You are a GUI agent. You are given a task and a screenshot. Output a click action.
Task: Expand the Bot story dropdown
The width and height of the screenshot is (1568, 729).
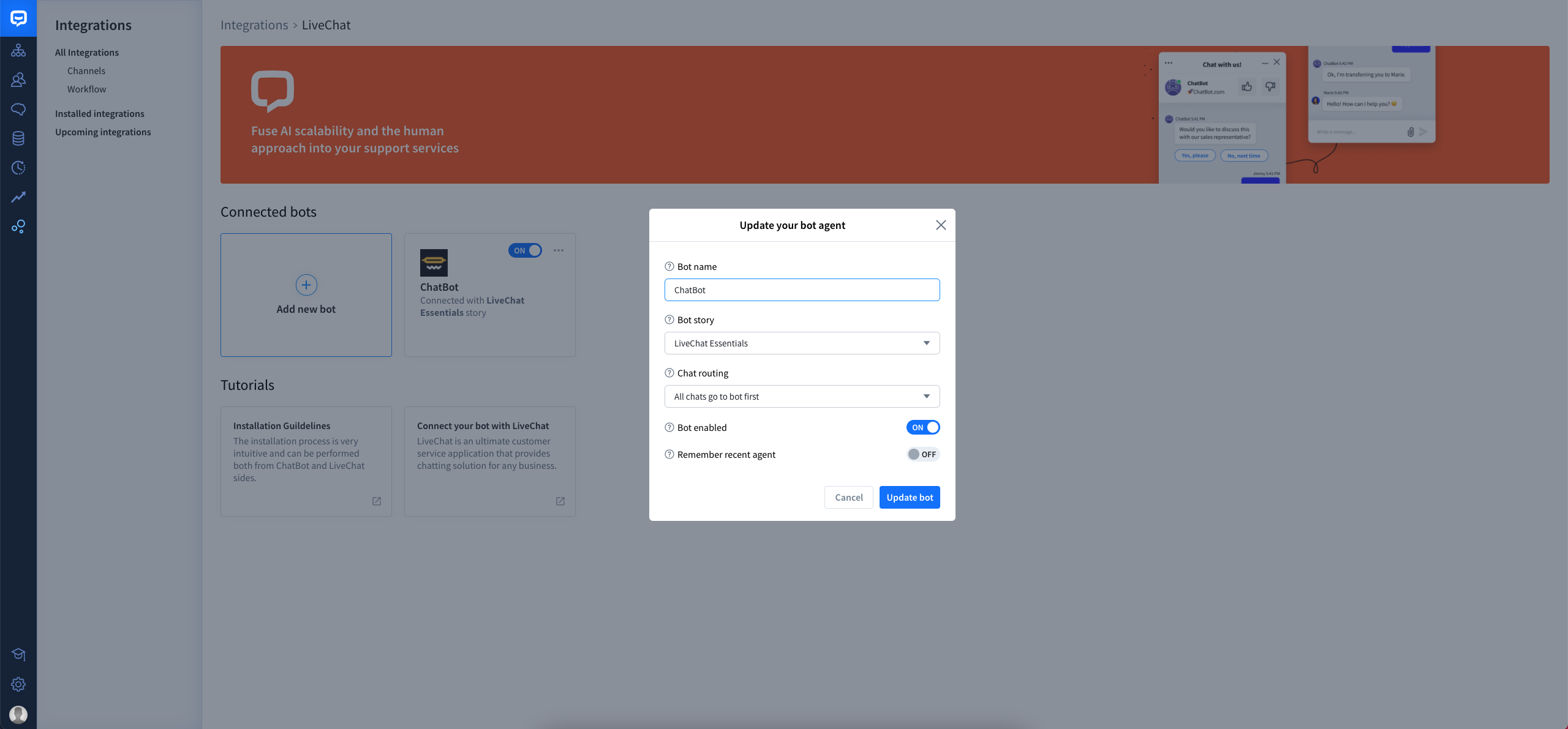[802, 343]
